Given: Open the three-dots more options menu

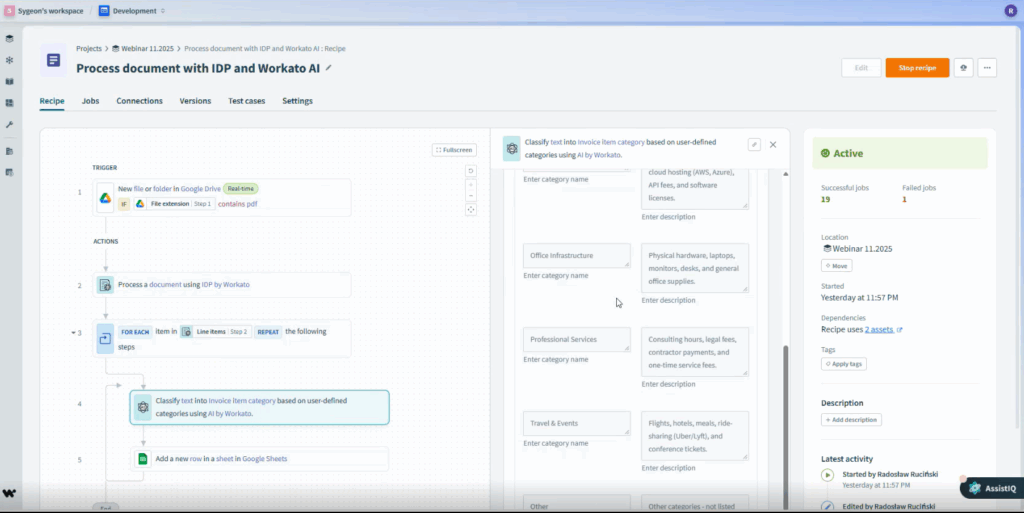Looking at the screenshot, I should coord(987,68).
